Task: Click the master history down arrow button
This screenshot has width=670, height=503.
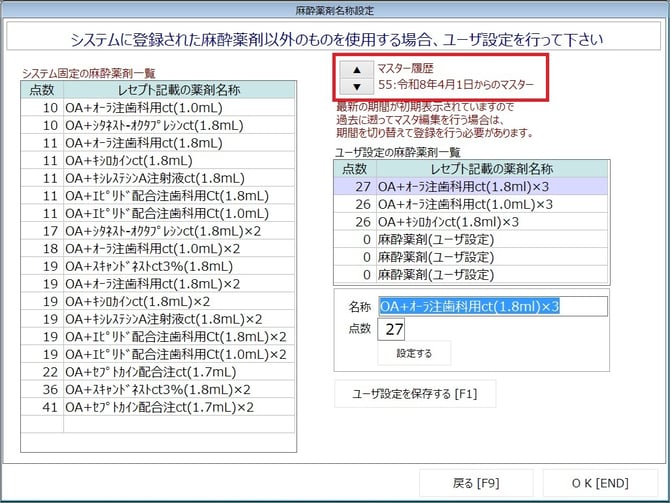Action: pyautogui.click(x=357, y=86)
